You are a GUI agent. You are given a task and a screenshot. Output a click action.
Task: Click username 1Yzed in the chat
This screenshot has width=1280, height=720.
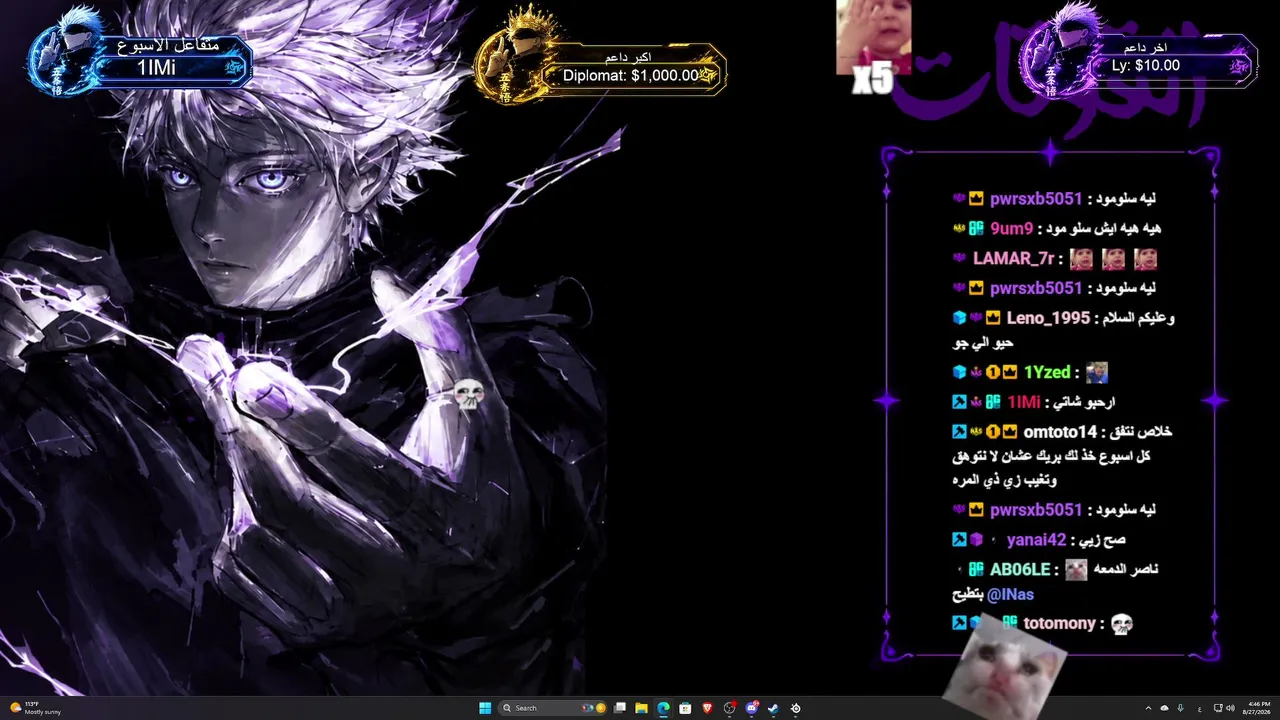point(1046,373)
